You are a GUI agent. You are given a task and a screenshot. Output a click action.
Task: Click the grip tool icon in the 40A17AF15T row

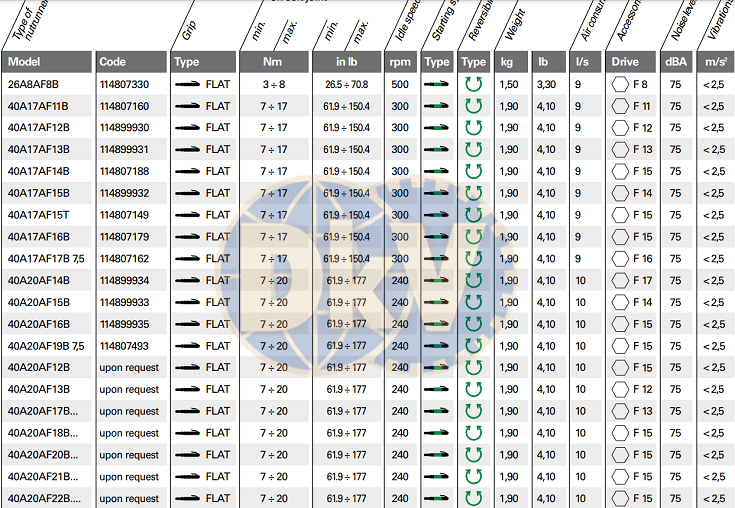point(187,215)
